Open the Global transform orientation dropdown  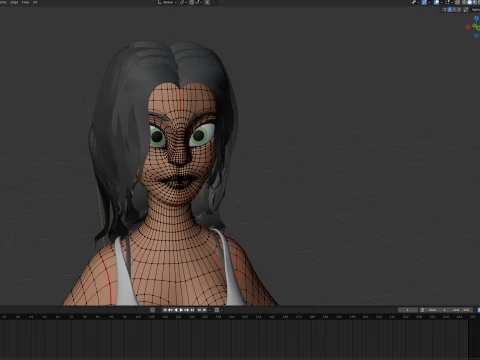[168, 2]
